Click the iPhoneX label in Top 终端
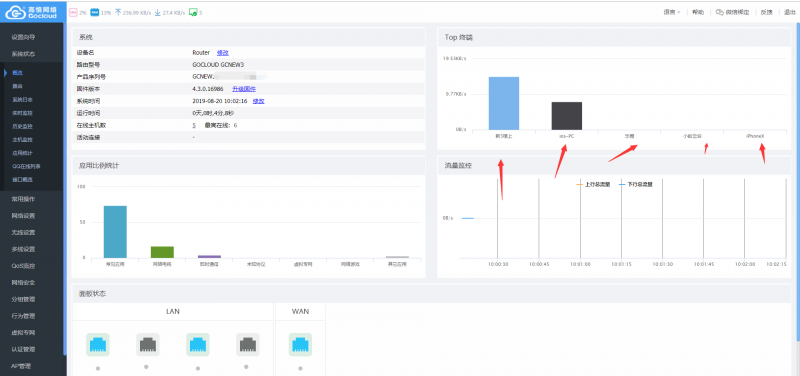Viewport: 800px width, 376px height. [x=755, y=136]
